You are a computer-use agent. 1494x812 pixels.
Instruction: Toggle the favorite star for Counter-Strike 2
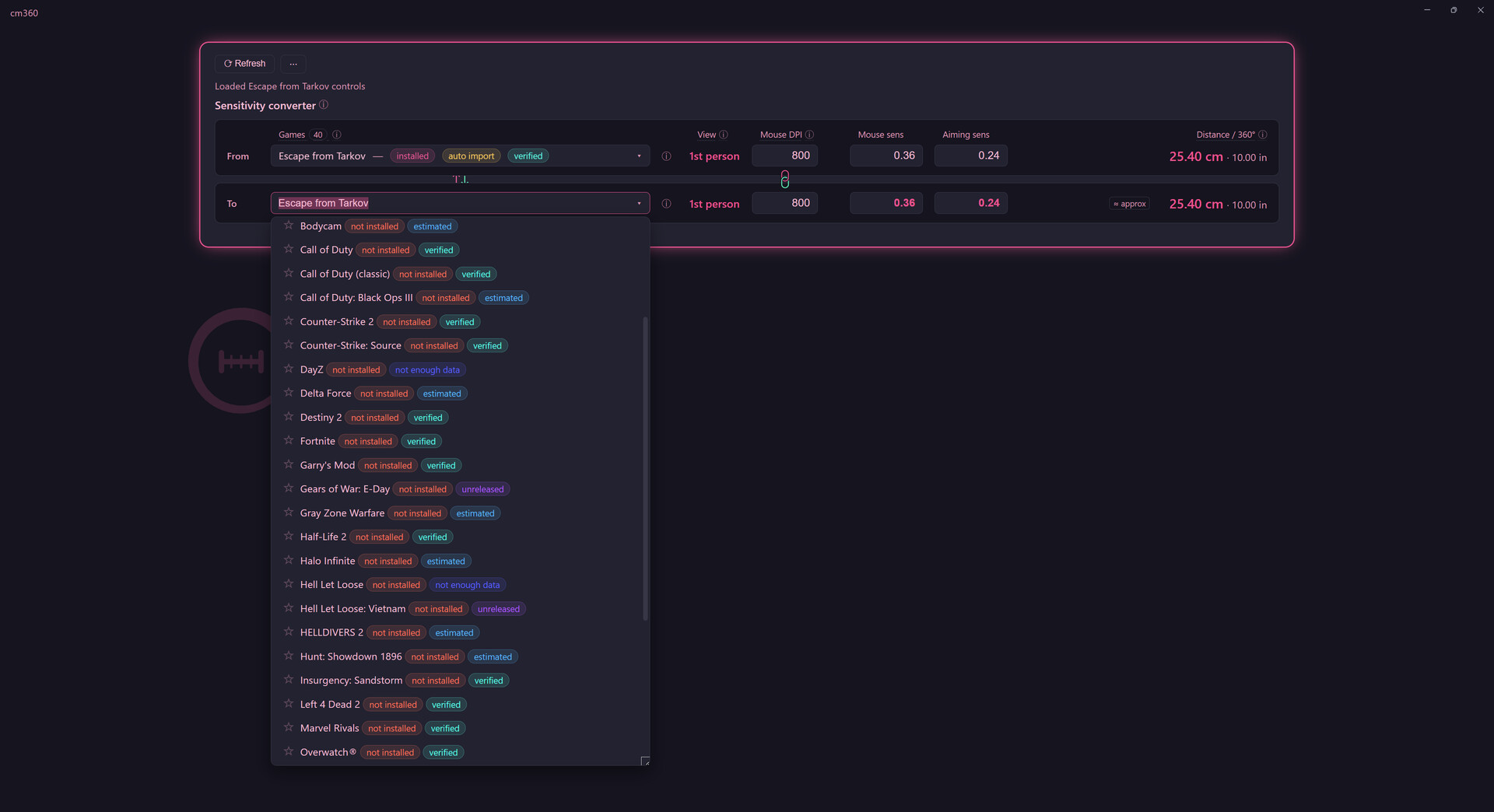289,321
